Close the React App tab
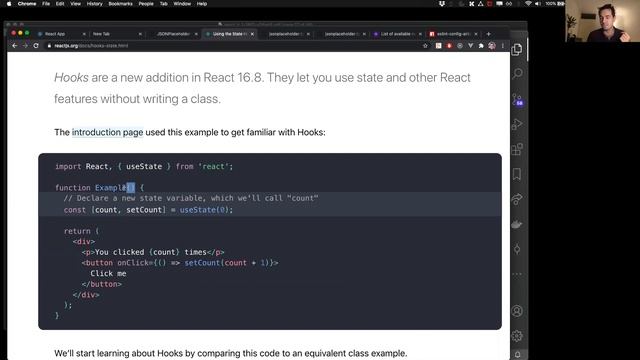Screen dimensions: 640x360 pyautogui.click(x=84, y=34)
